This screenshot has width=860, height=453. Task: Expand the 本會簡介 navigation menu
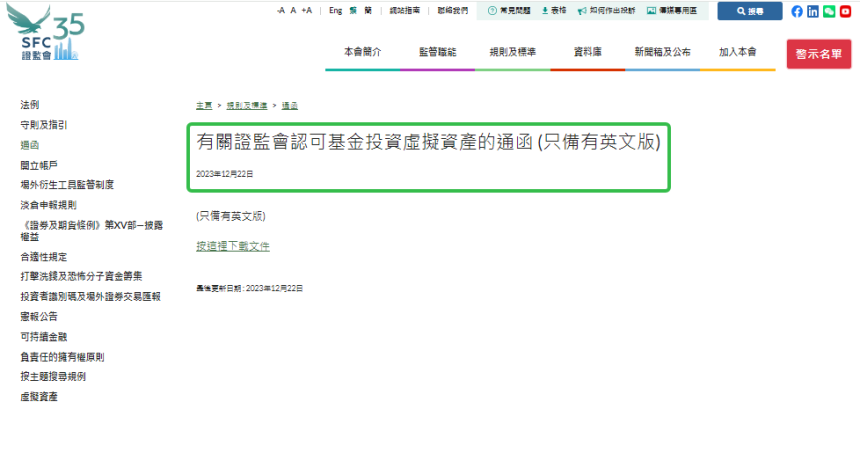[x=362, y=52]
